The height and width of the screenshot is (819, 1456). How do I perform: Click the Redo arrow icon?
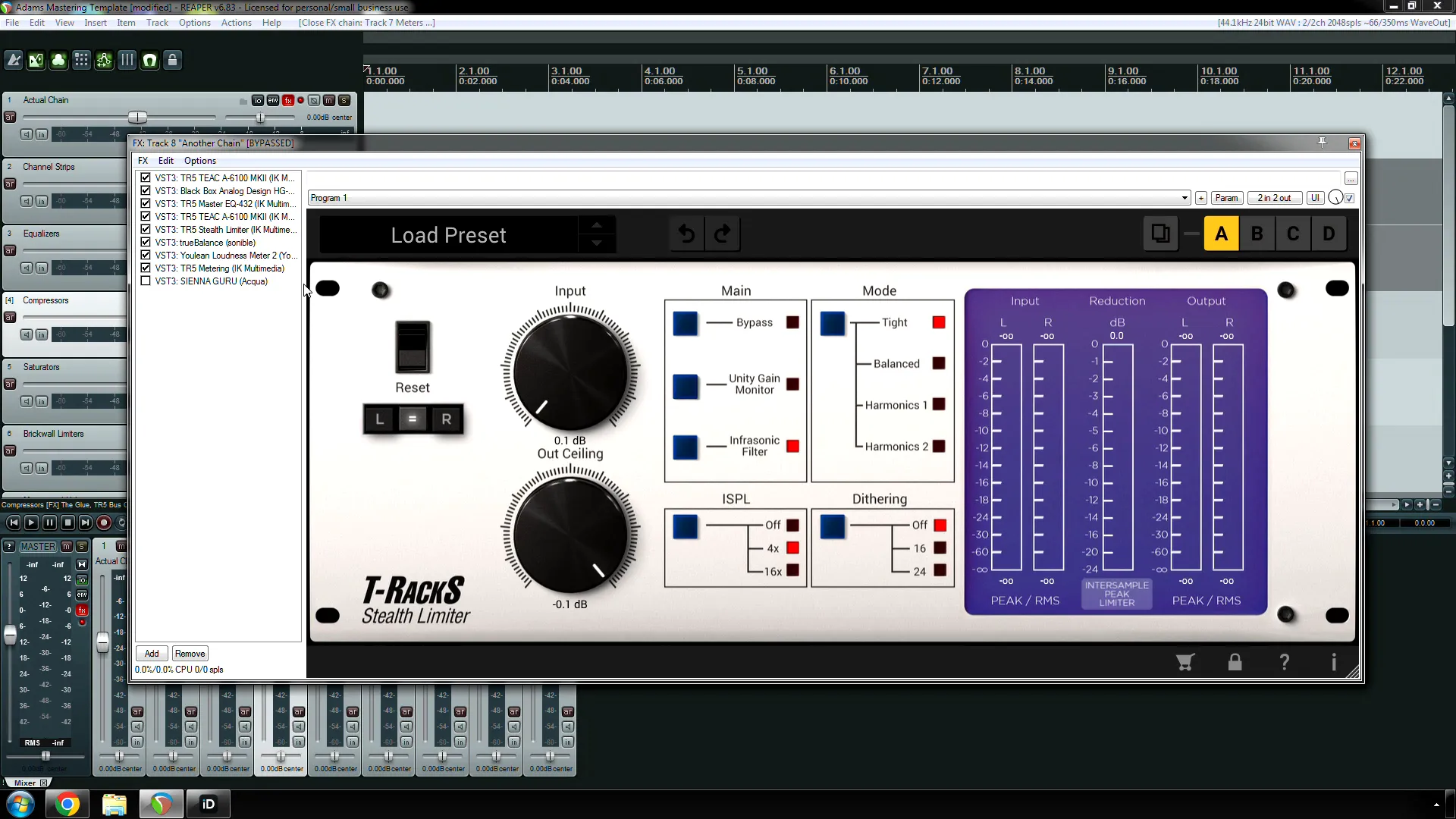click(723, 233)
